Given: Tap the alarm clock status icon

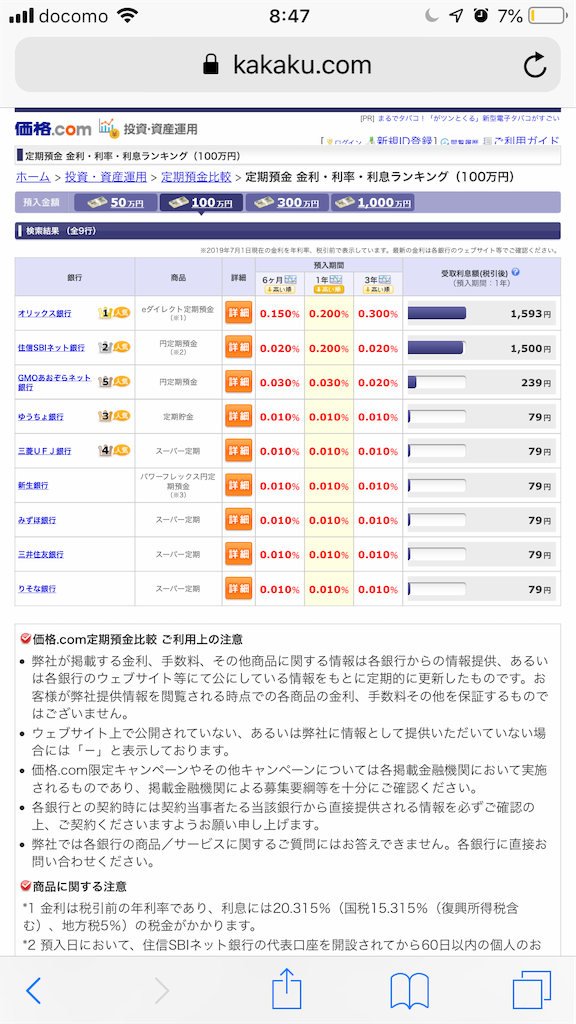Looking at the screenshot, I should click(x=481, y=16).
